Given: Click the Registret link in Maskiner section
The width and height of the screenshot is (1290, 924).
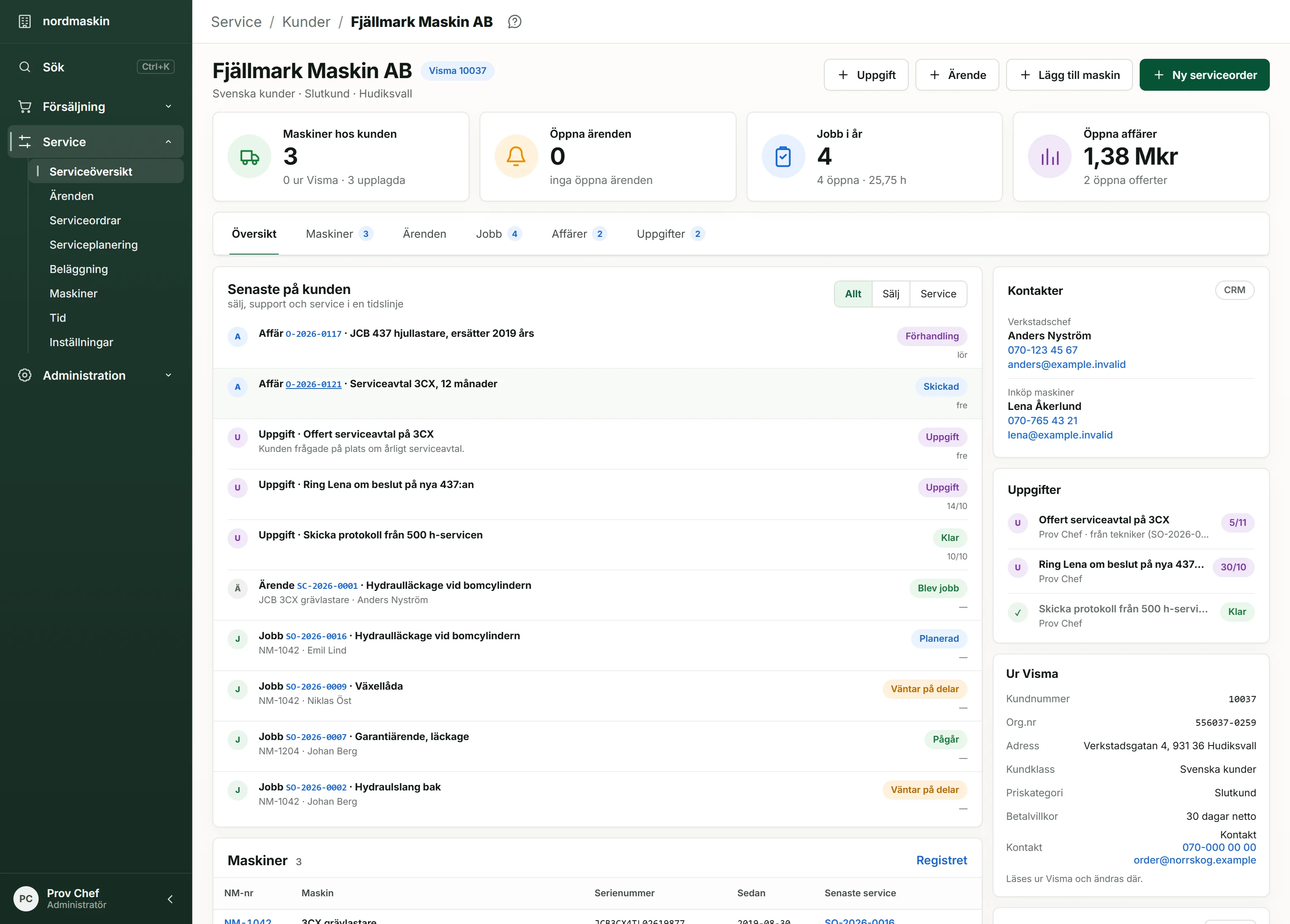Looking at the screenshot, I should point(941,861).
